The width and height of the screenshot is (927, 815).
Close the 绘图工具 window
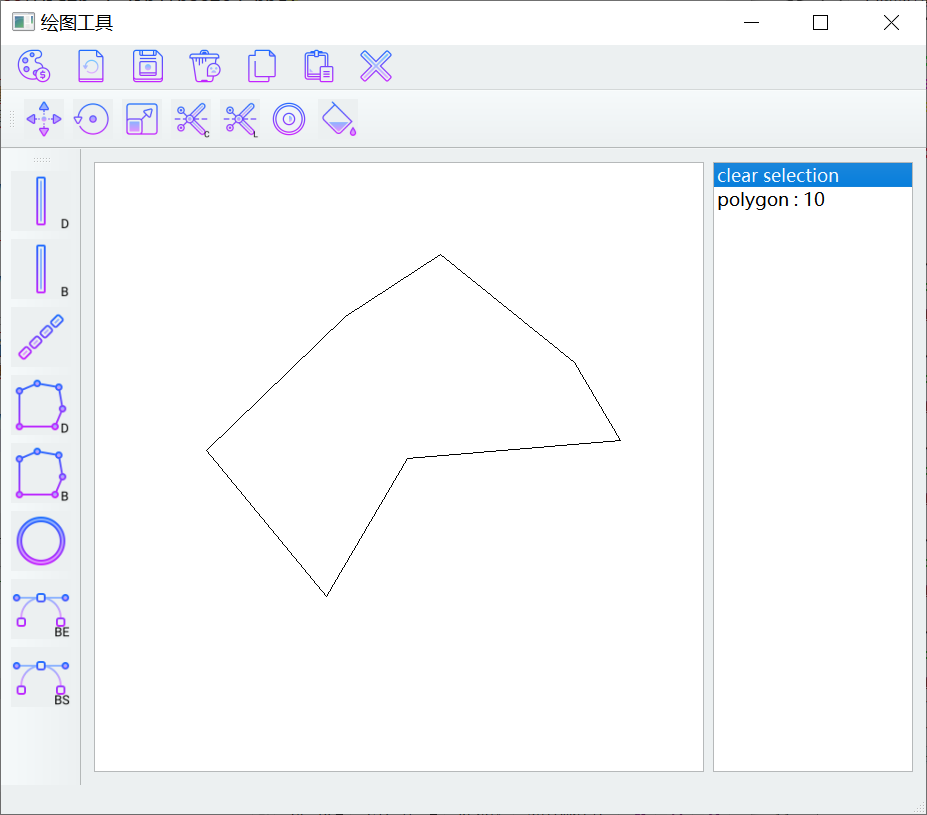[891, 22]
